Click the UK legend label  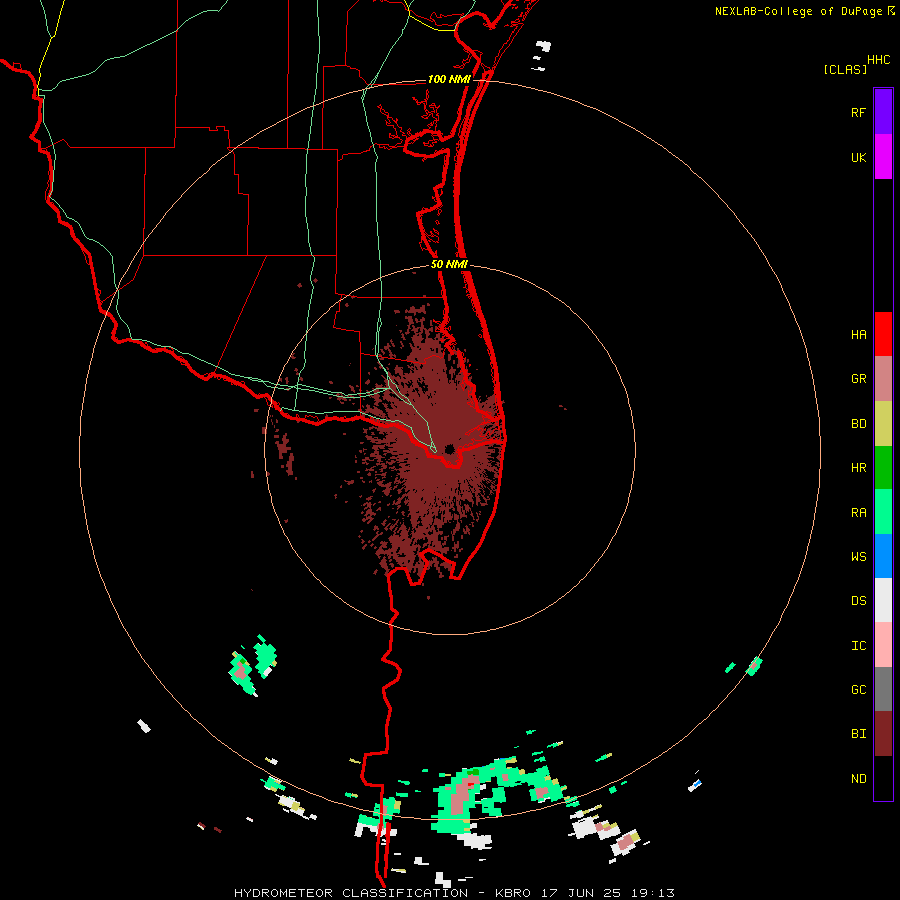click(858, 158)
